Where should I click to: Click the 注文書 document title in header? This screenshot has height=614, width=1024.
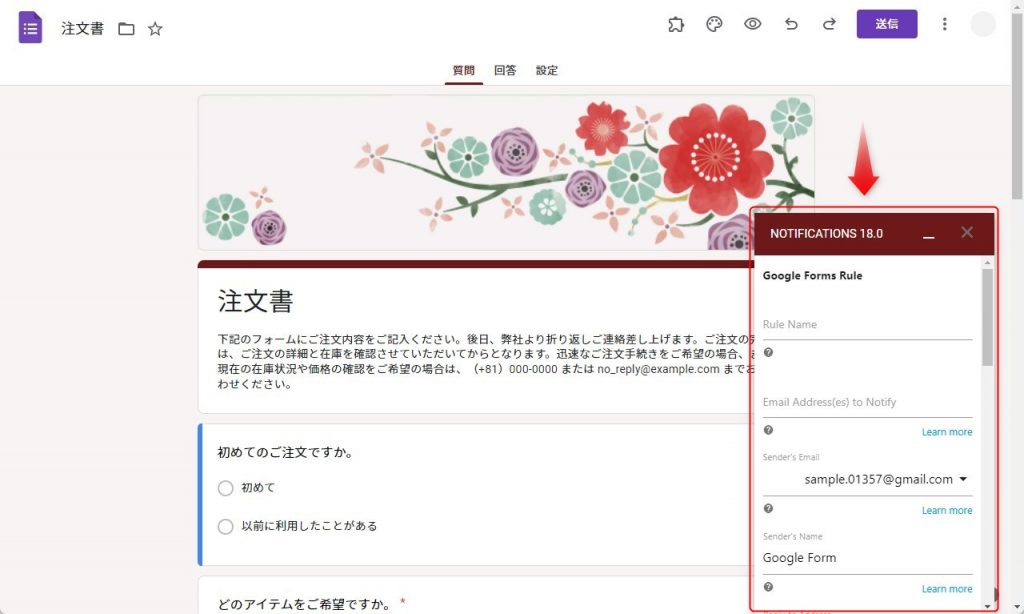click(82, 29)
